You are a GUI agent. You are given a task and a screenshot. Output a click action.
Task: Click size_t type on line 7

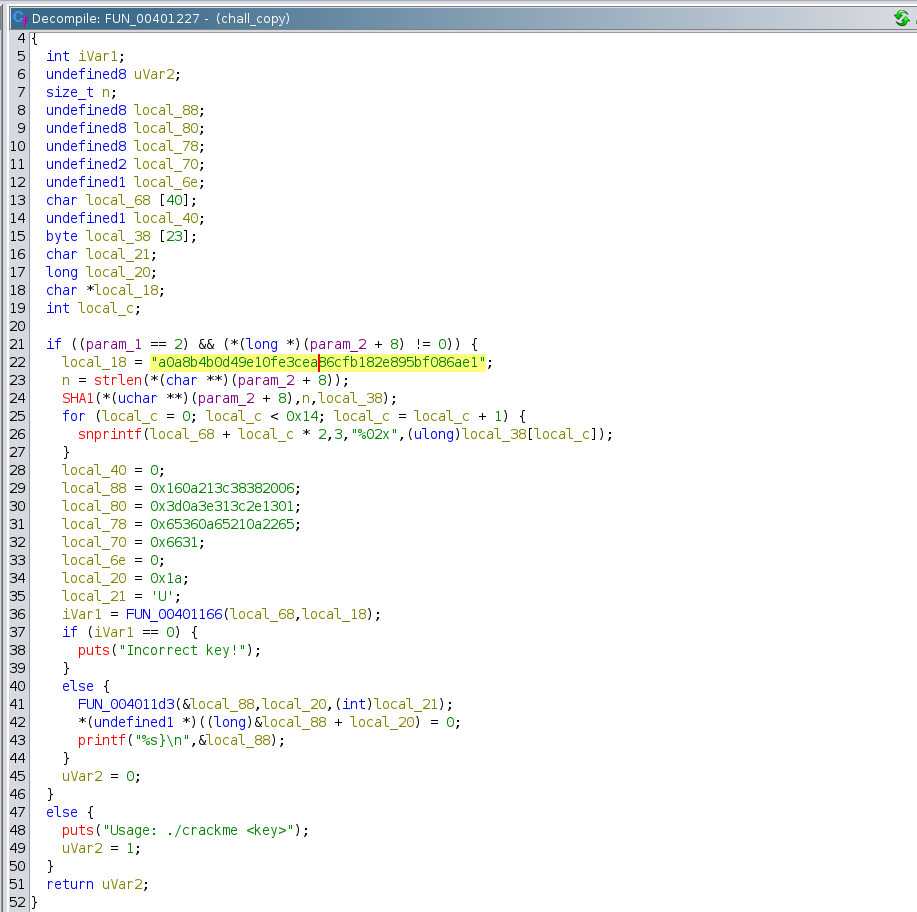click(70, 92)
